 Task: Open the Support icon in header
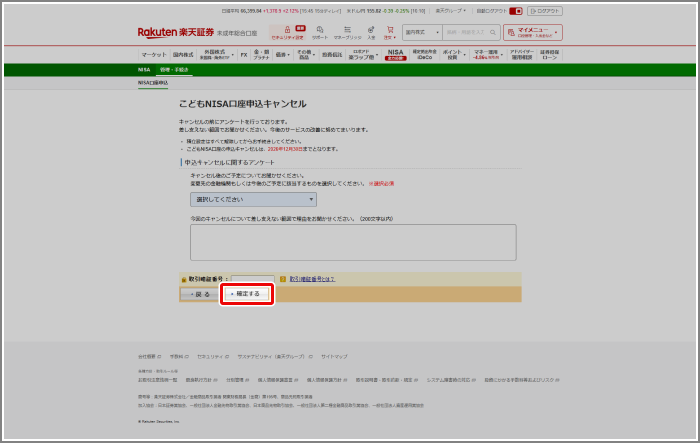pos(320,32)
